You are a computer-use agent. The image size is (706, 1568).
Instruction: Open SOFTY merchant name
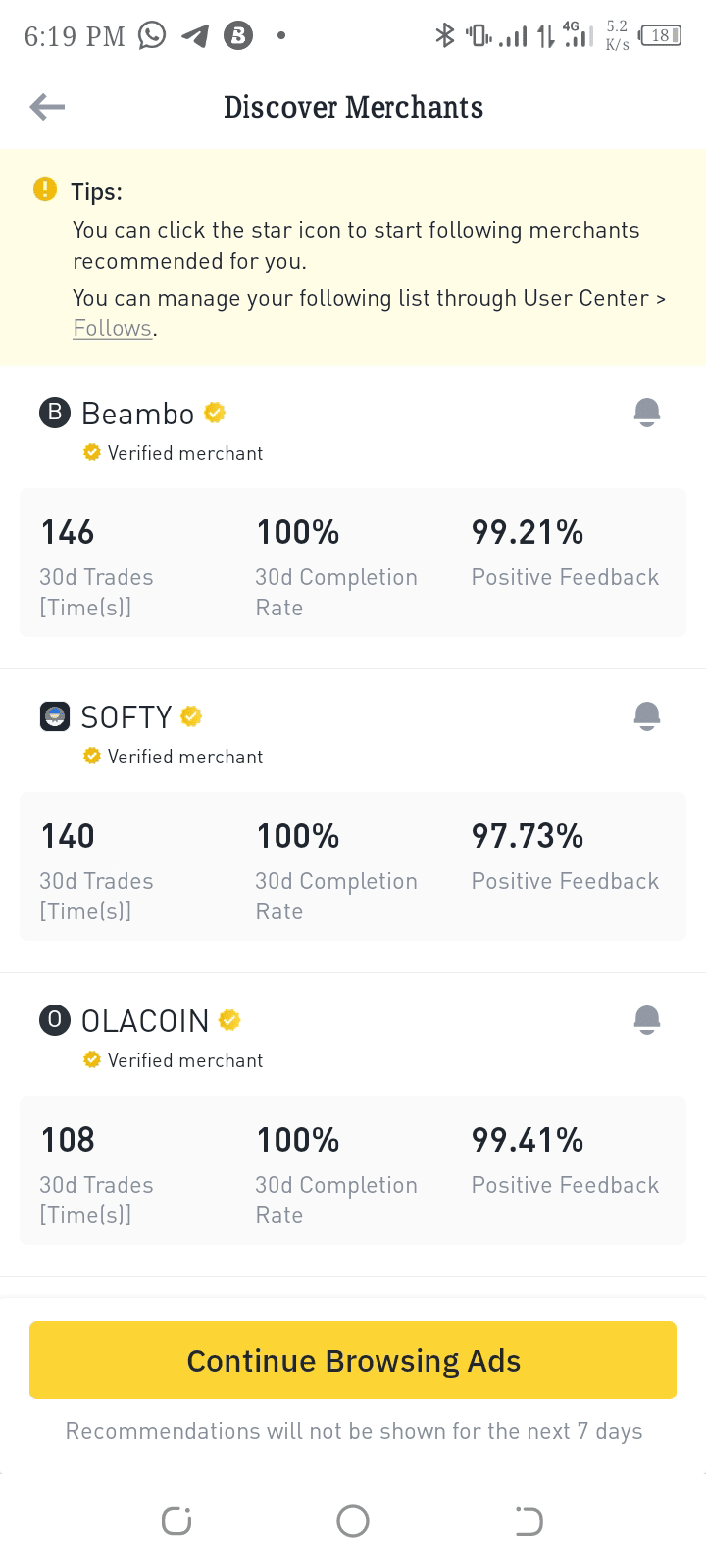(126, 717)
